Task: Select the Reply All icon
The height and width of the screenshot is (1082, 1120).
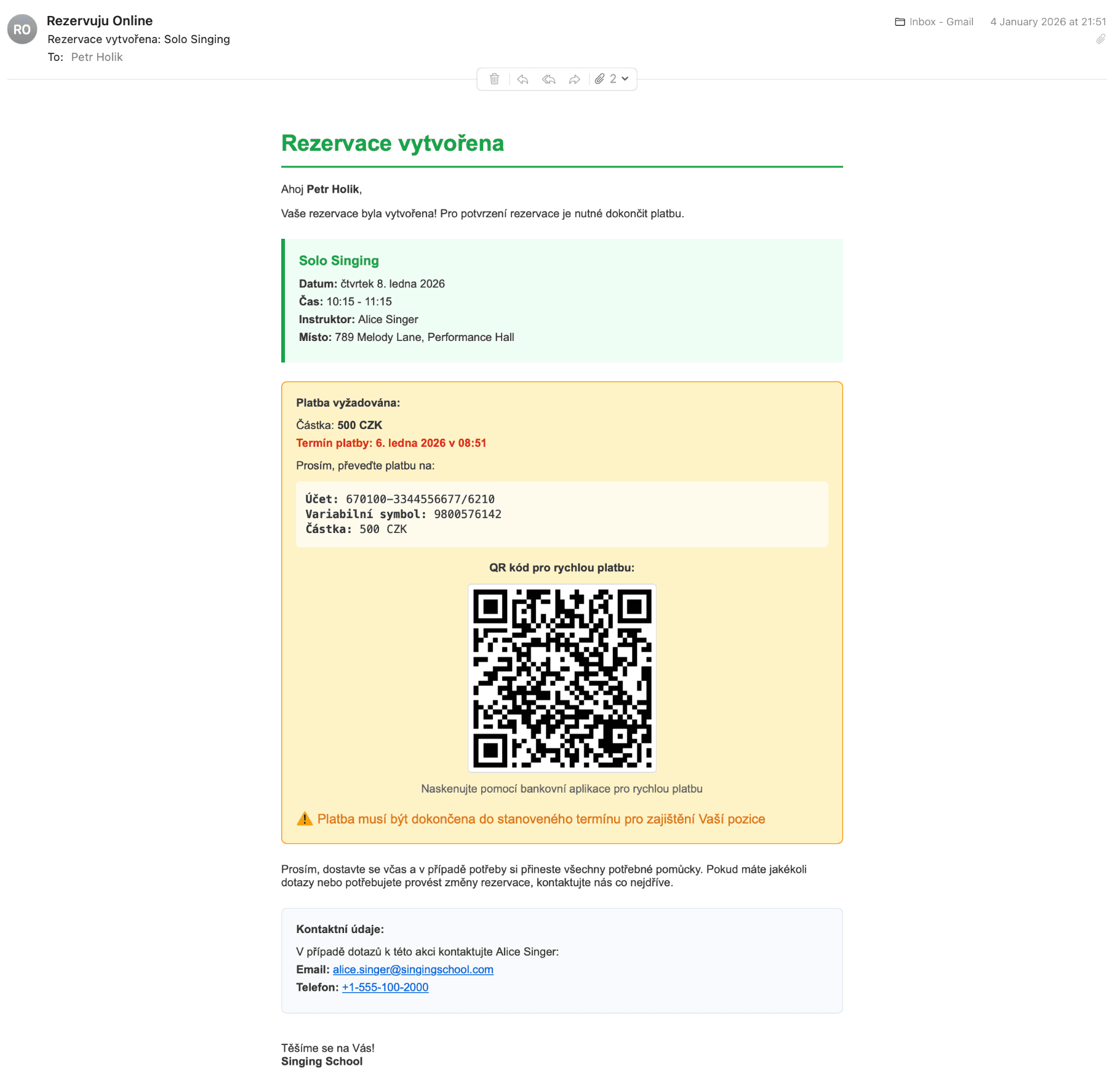Action: (x=548, y=79)
